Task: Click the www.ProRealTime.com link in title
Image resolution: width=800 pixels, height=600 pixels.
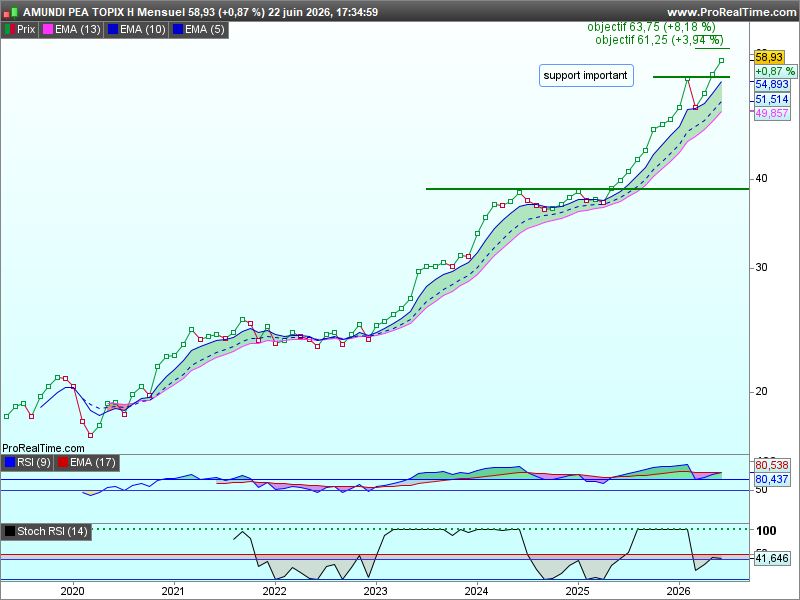Action: click(x=732, y=12)
